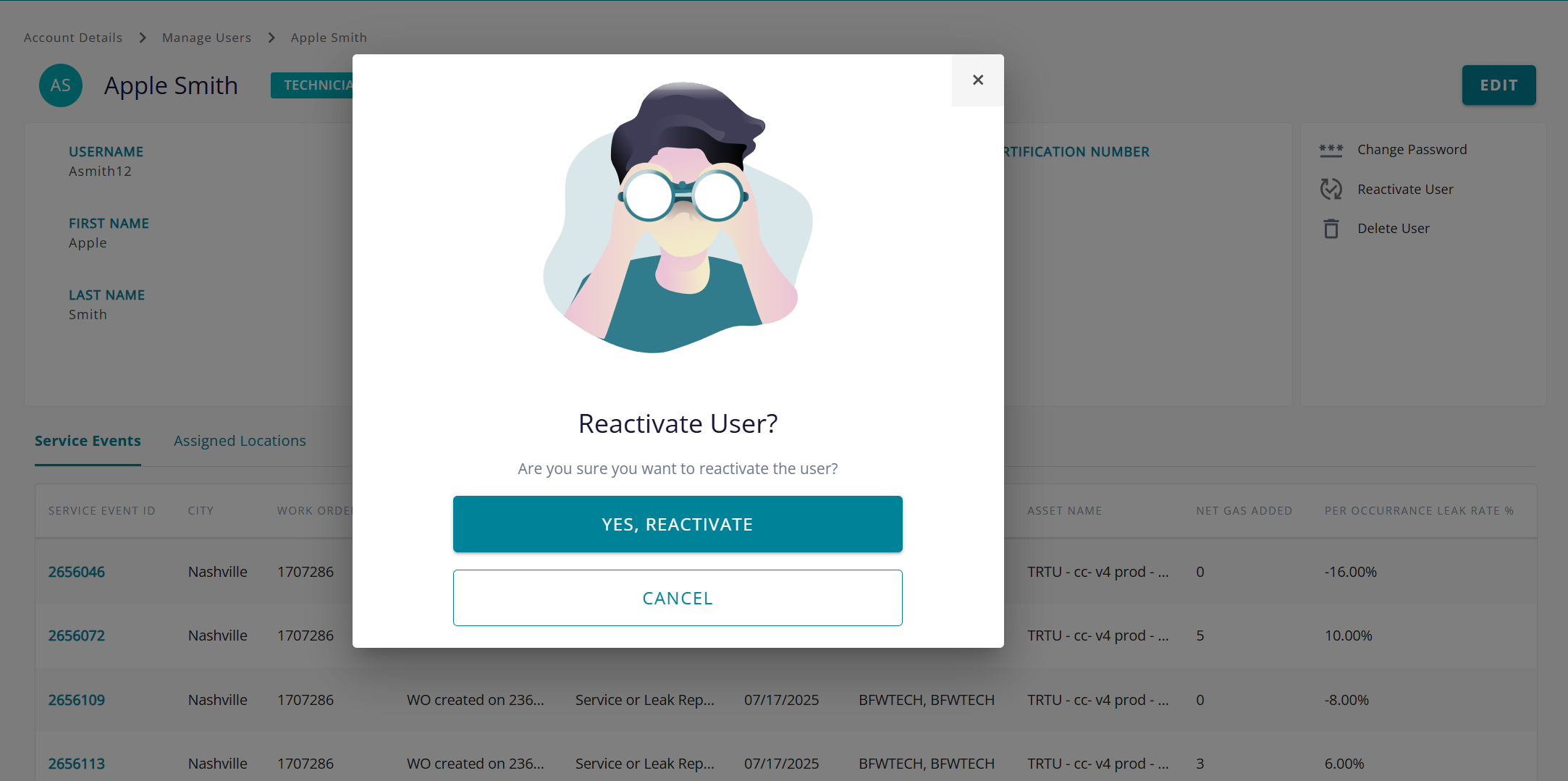
Task: Sort by Per Occurrance Leak Rate column
Action: point(1419,511)
